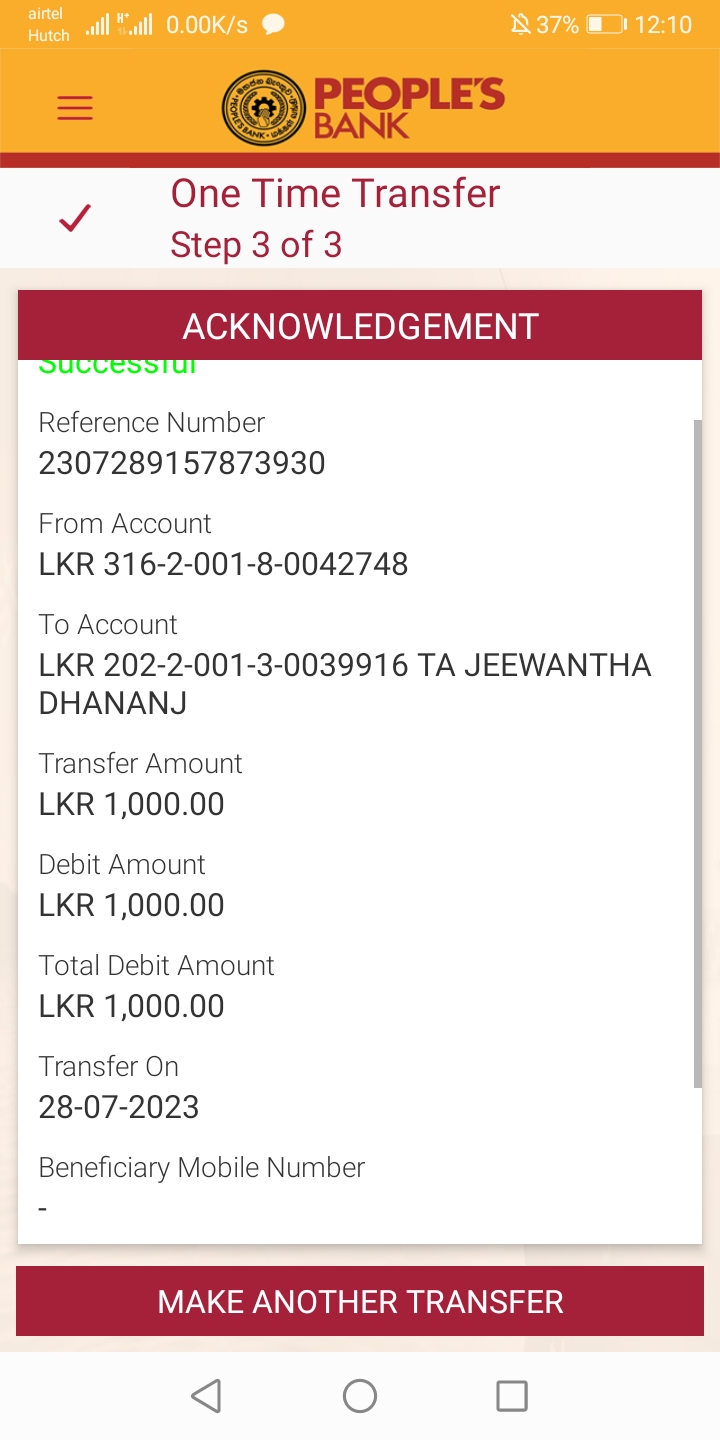Select the One Time Transfer title
The width and height of the screenshot is (720, 1440).
(x=335, y=193)
